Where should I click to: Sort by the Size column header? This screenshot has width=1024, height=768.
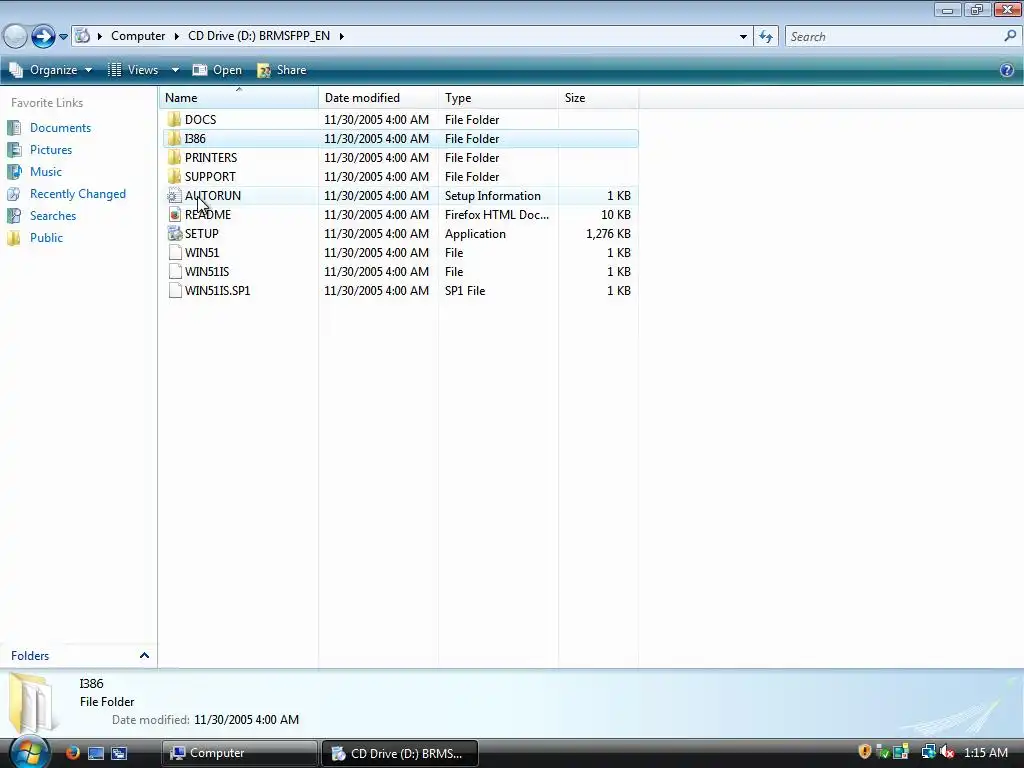pos(598,97)
